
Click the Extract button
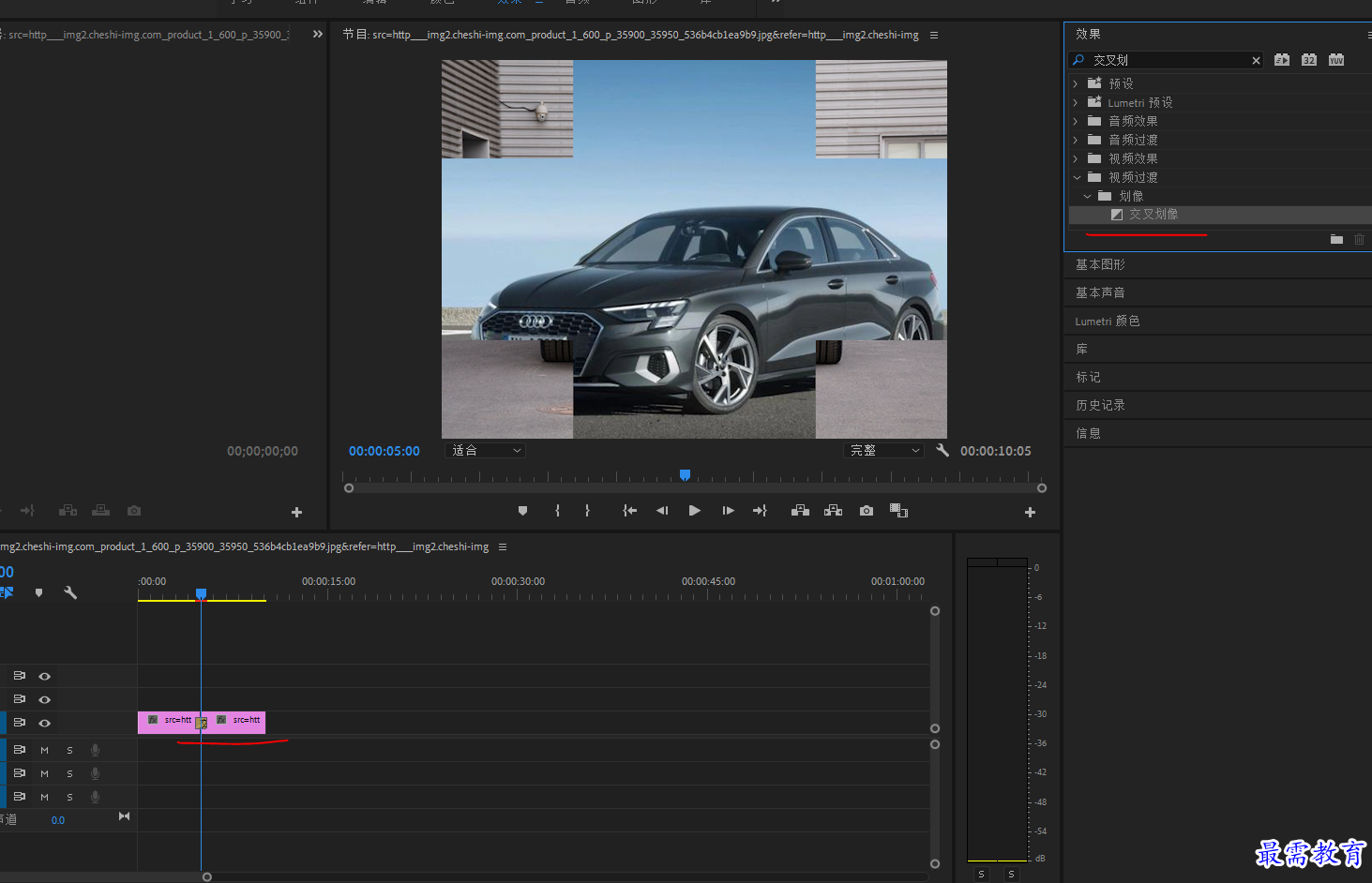pos(833,511)
